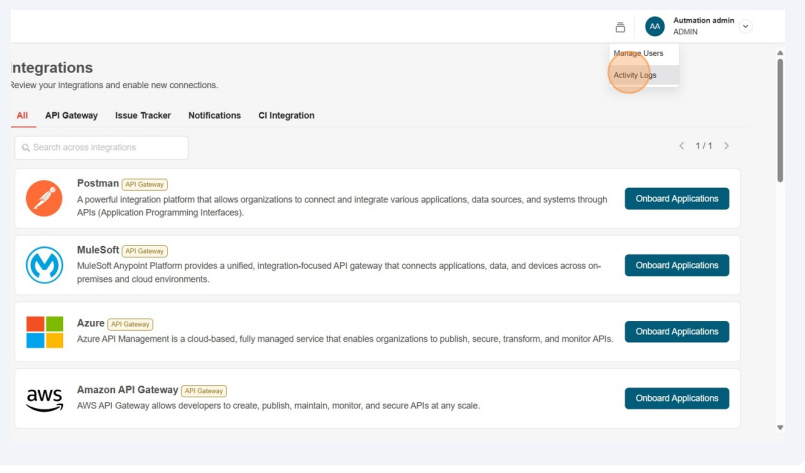Click the MuleSoft logo icon
Image resolution: width=805 pixels, height=473 pixels.
(x=45, y=265)
